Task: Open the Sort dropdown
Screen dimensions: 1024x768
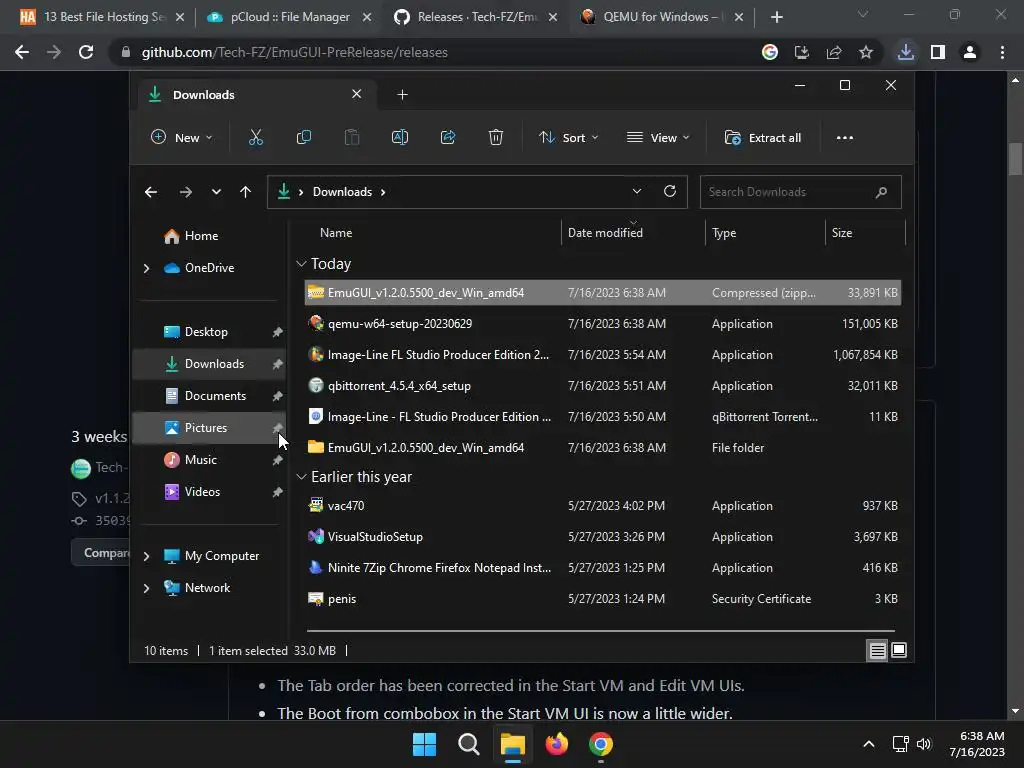Action: click(568, 137)
